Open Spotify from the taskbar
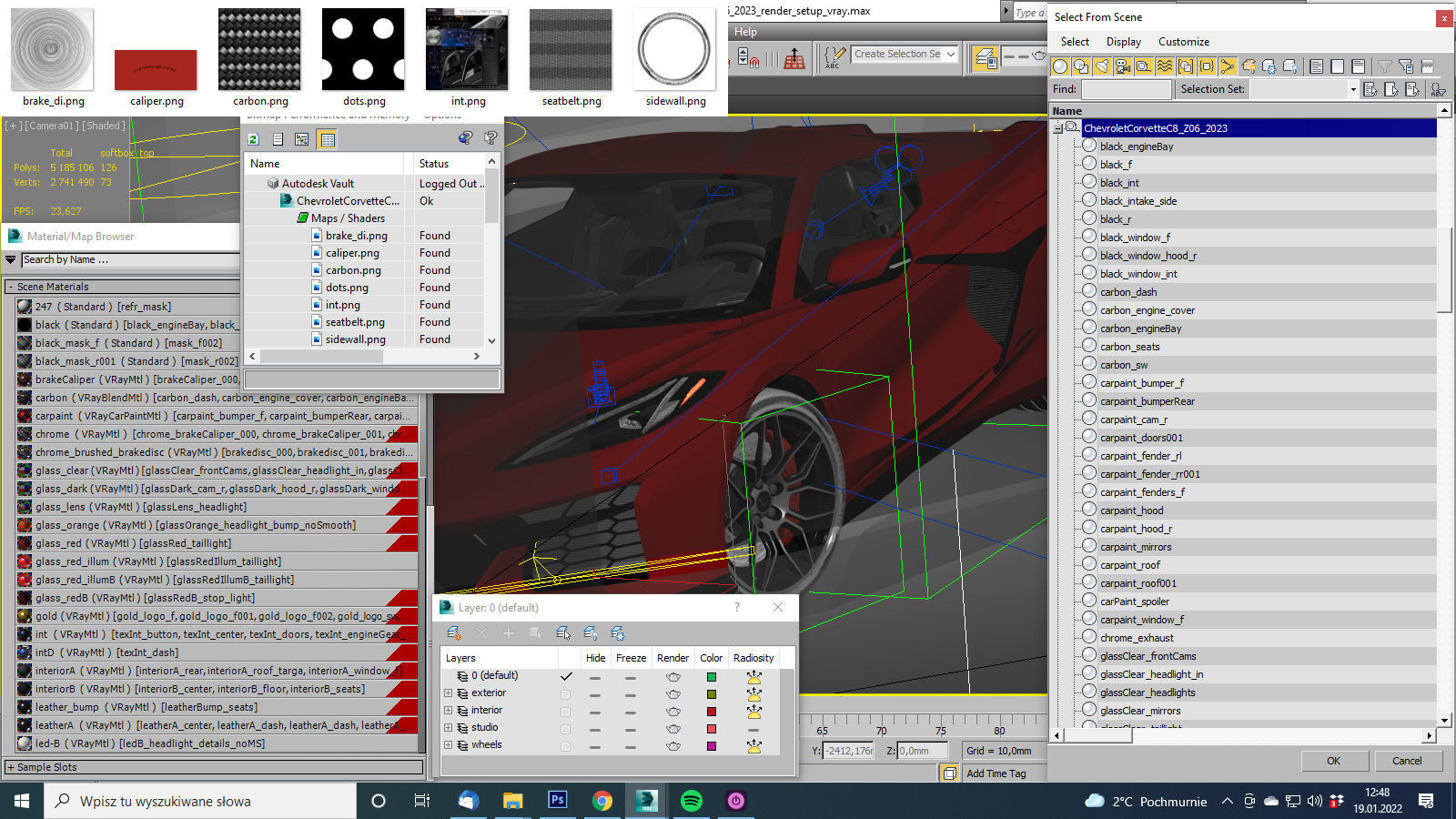Screen dimensions: 1456x819 click(x=692, y=801)
